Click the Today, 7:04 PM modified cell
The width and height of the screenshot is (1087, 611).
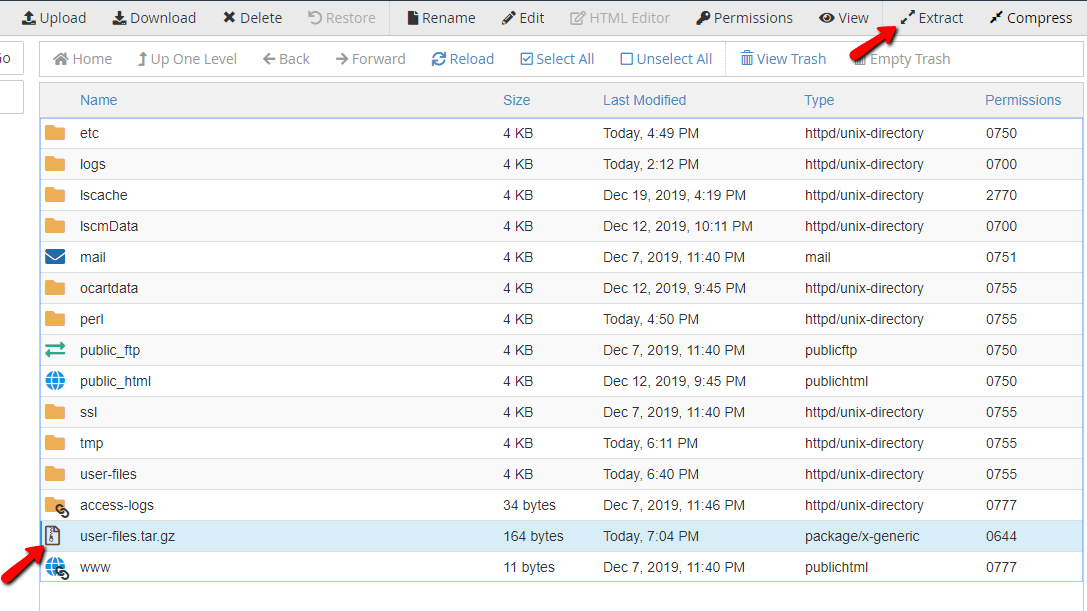(x=651, y=536)
